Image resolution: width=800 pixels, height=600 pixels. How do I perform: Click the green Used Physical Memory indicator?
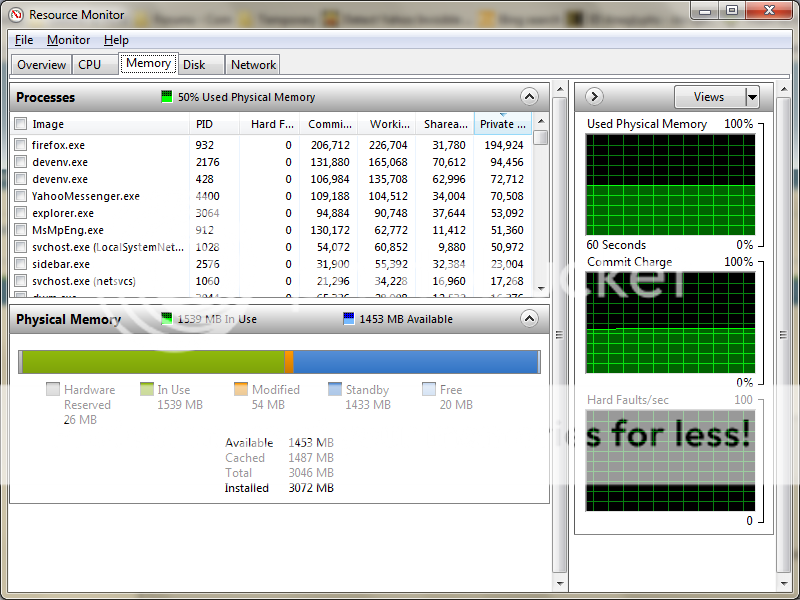(166, 97)
